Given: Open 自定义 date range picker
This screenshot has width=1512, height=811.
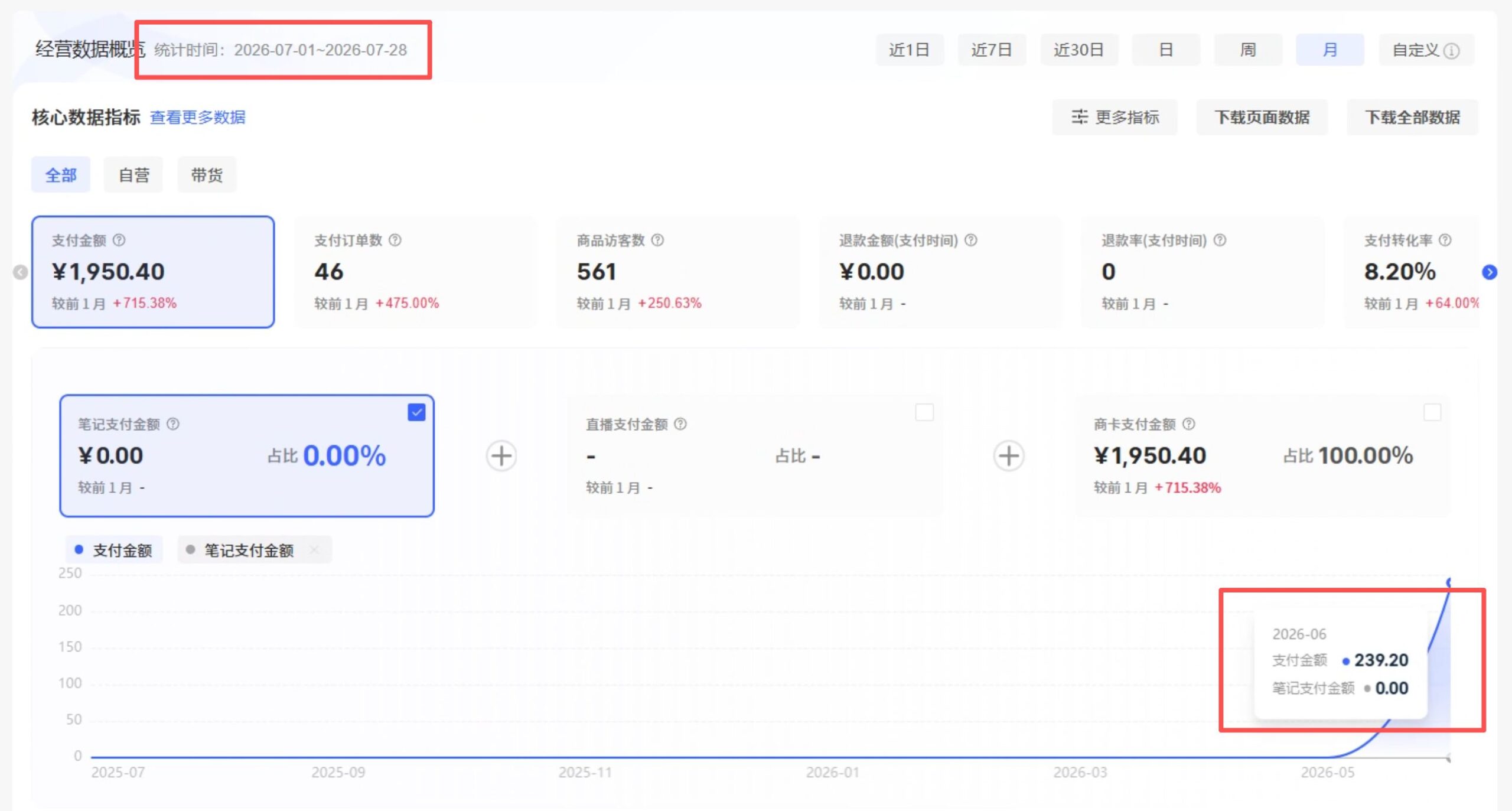Looking at the screenshot, I should coord(1426,50).
